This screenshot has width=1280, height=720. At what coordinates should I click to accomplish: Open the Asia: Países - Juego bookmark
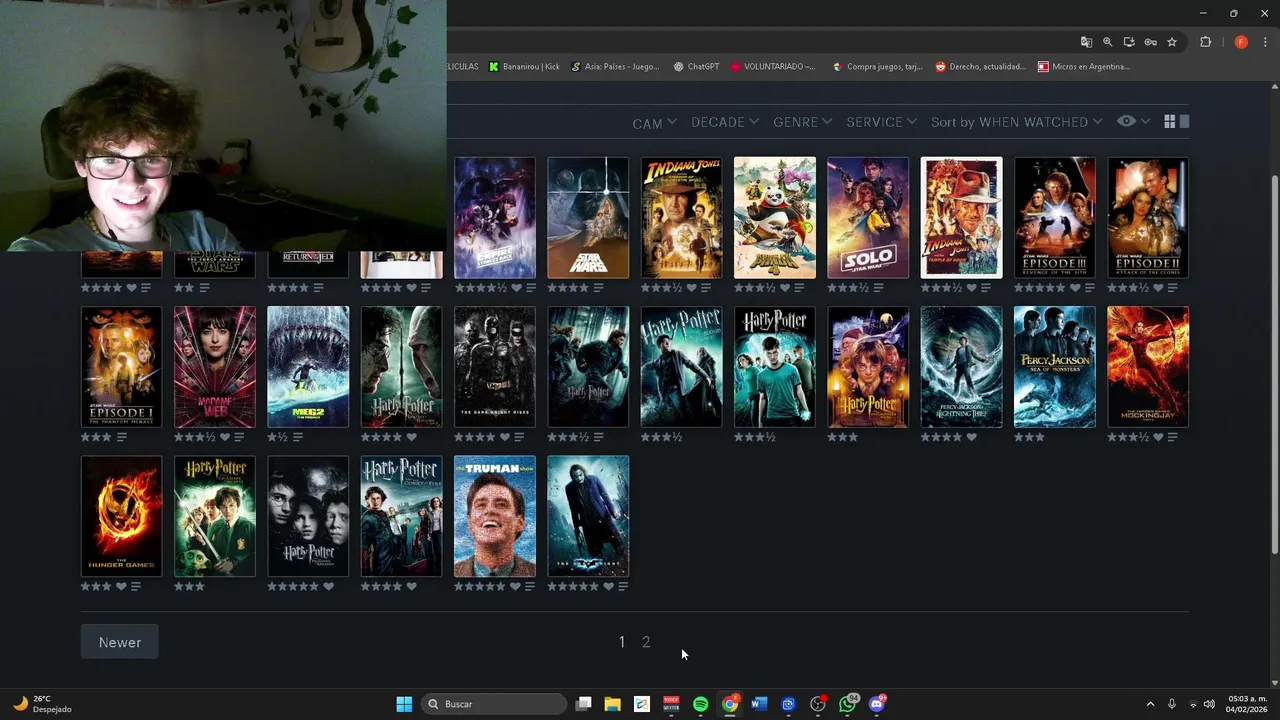(x=615, y=67)
